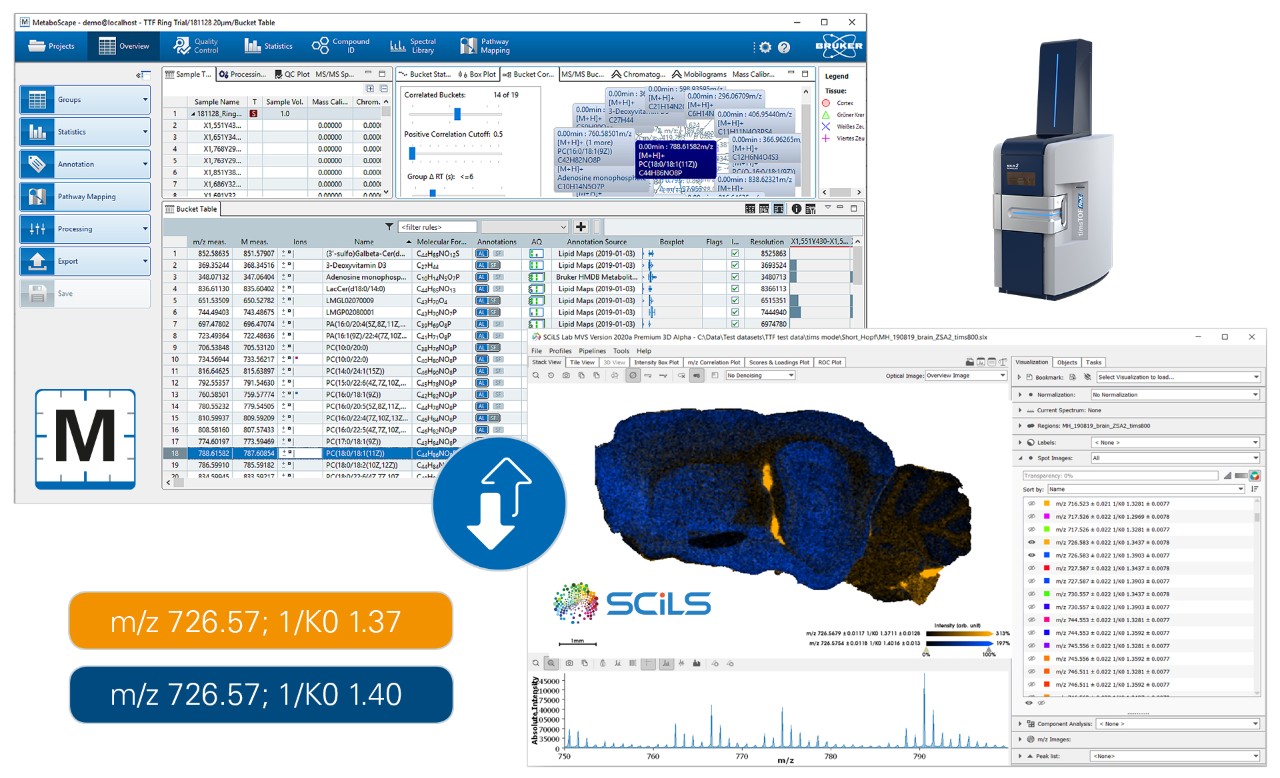Open the Compound ID view
The image size is (1280, 778).
340,46
